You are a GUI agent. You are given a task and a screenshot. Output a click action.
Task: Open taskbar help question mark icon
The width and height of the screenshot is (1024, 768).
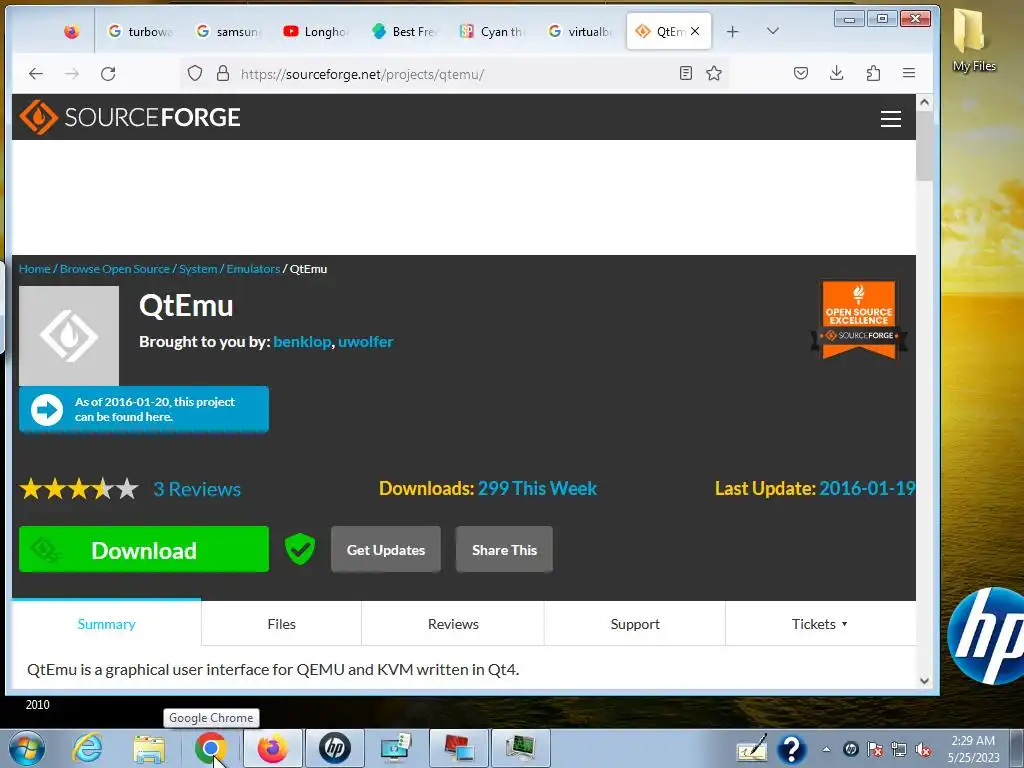(791, 749)
